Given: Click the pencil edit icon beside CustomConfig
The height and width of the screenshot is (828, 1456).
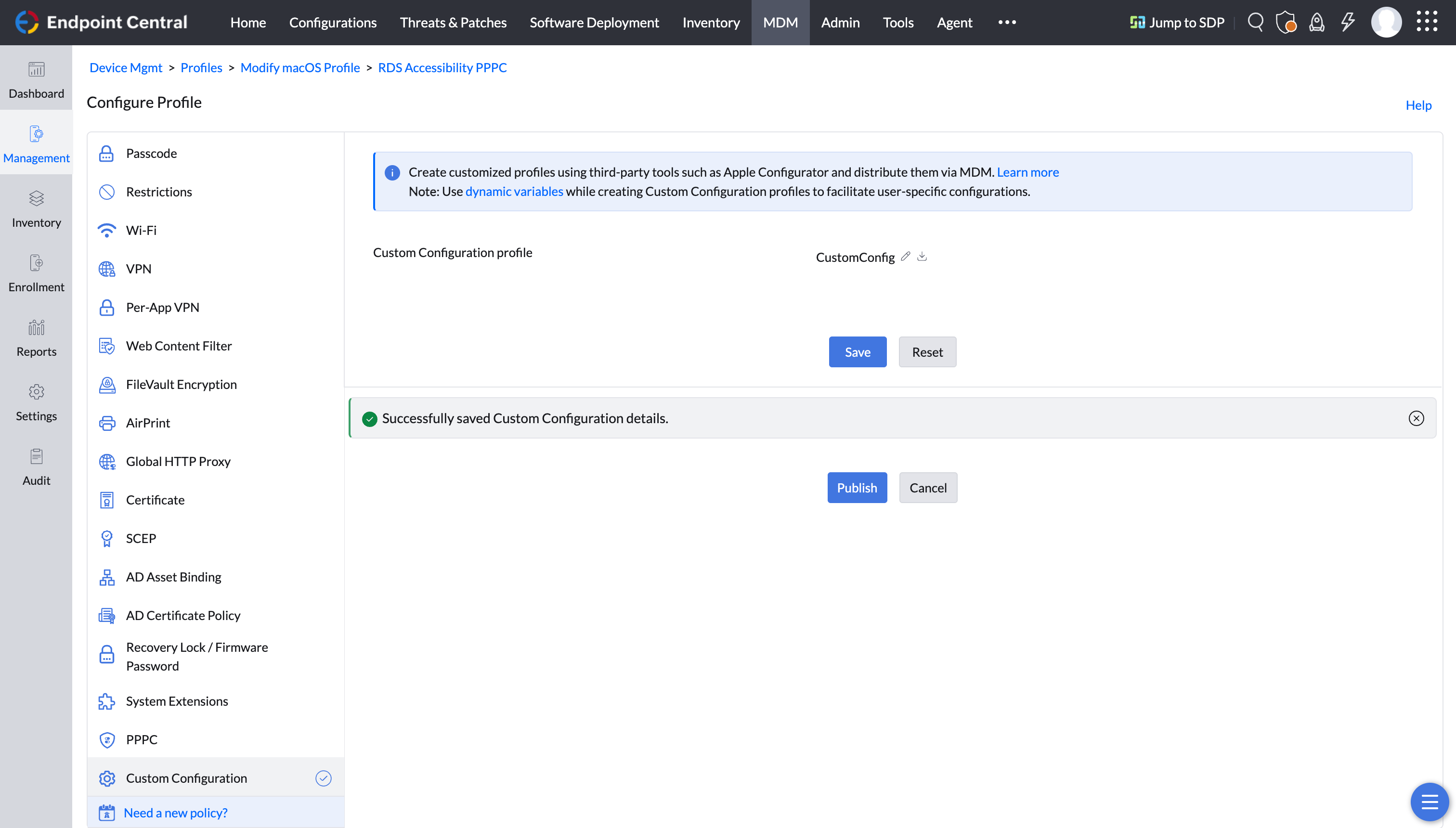Looking at the screenshot, I should pos(906,257).
